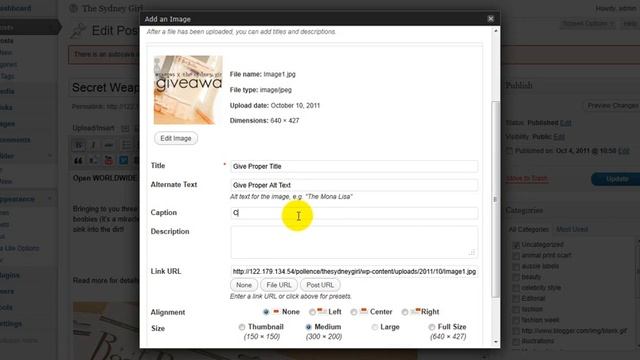Click The Sydney Girl site title

tap(113, 8)
